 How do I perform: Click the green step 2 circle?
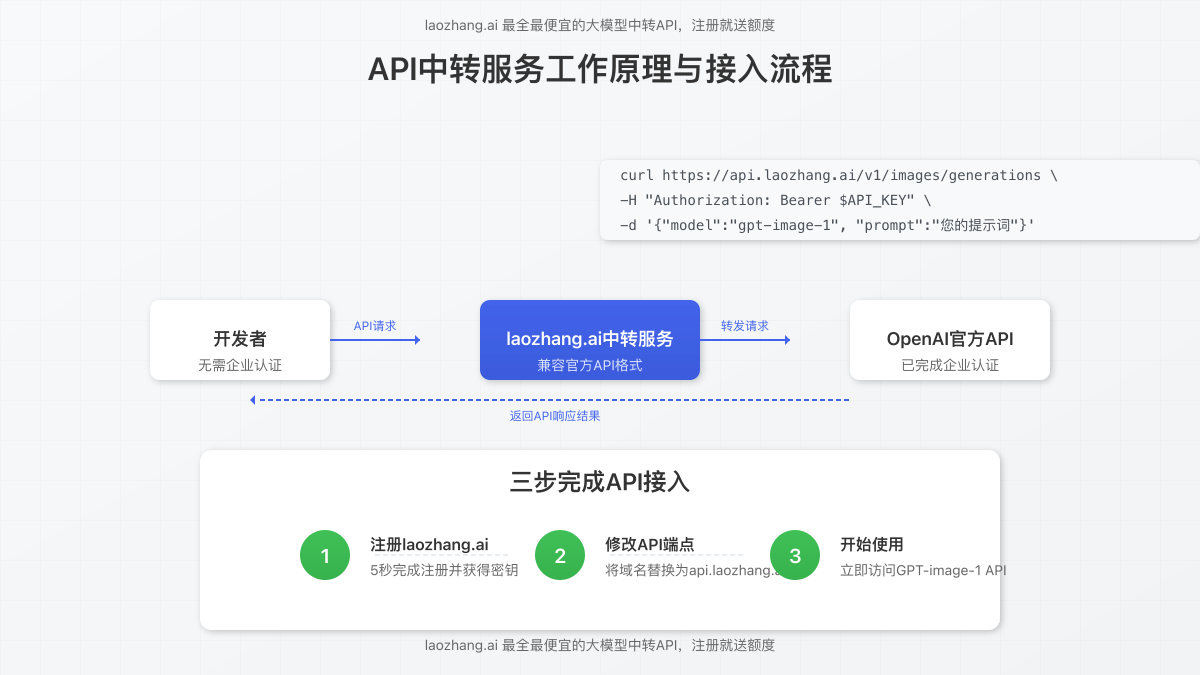560,555
